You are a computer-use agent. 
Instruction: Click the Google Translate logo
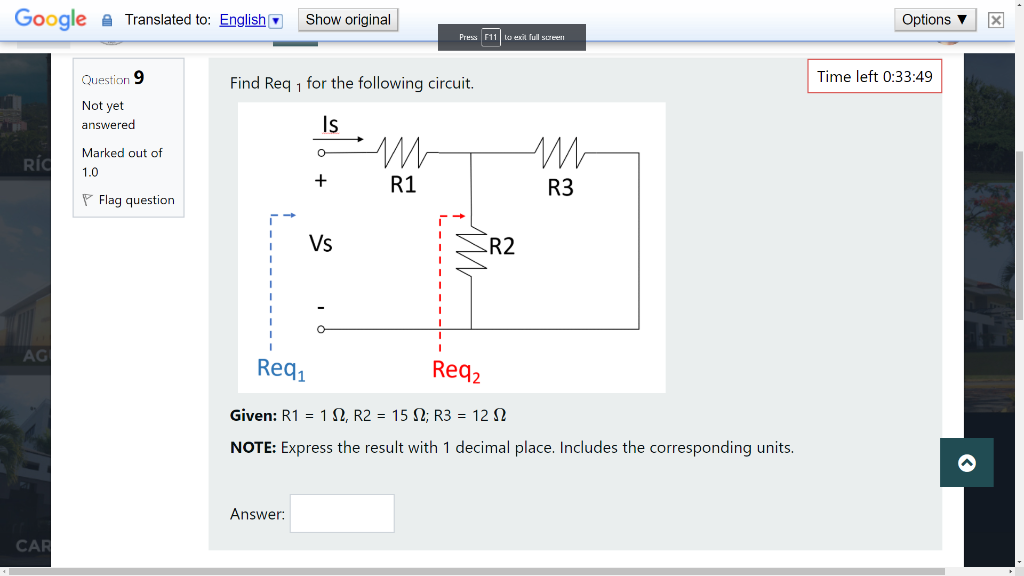(x=50, y=18)
